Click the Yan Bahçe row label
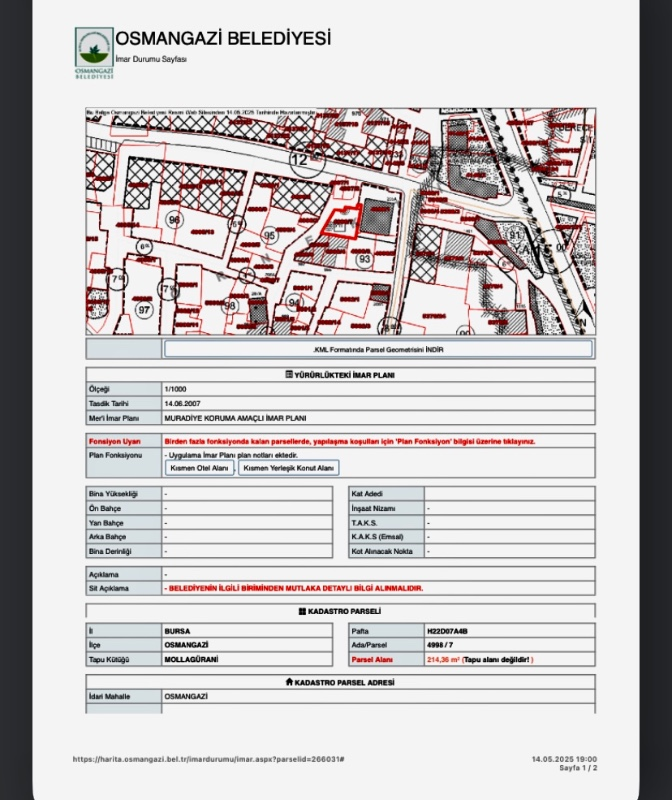The width and height of the screenshot is (672, 800). tap(106, 523)
